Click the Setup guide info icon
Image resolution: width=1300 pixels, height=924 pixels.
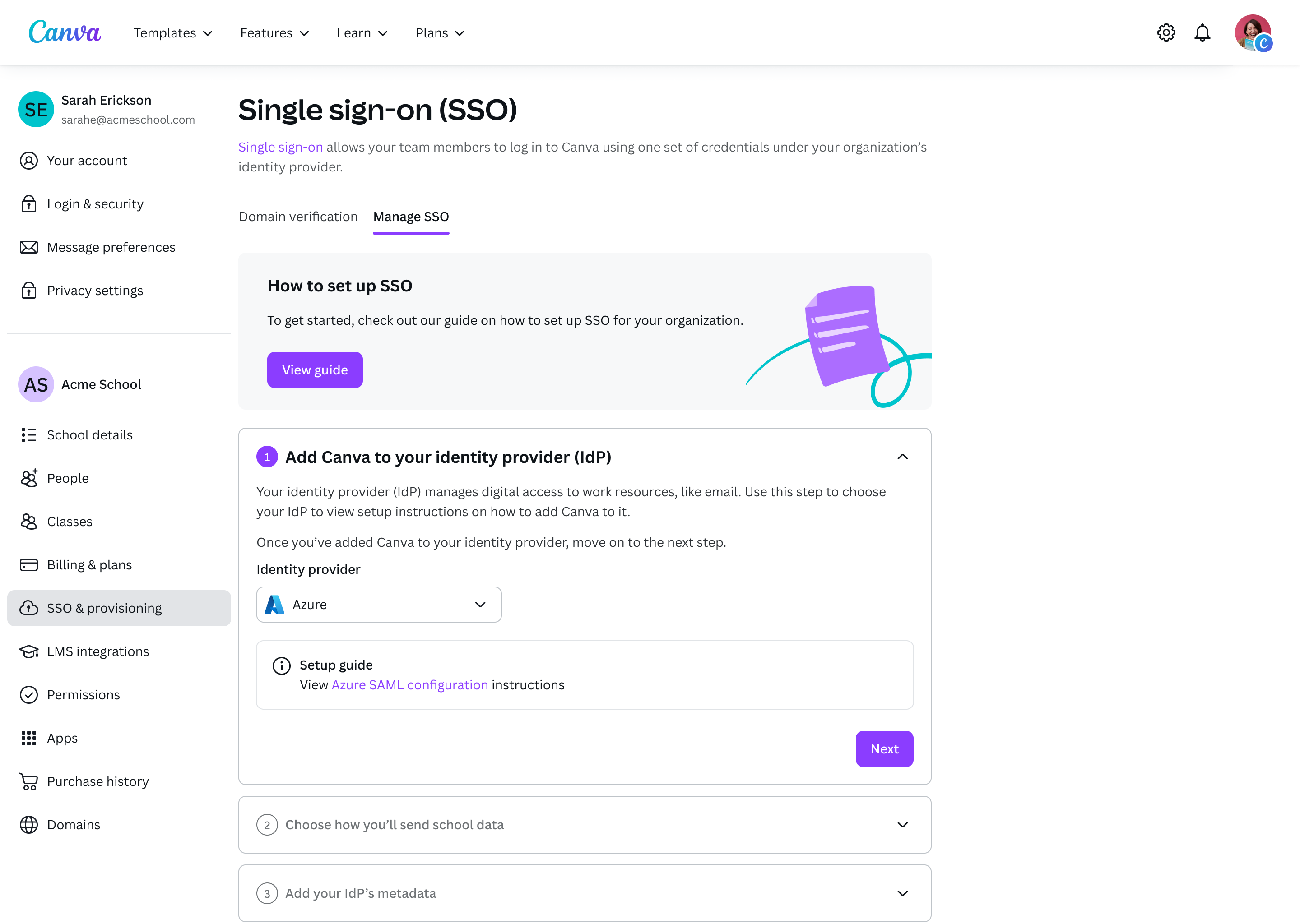[281, 665]
